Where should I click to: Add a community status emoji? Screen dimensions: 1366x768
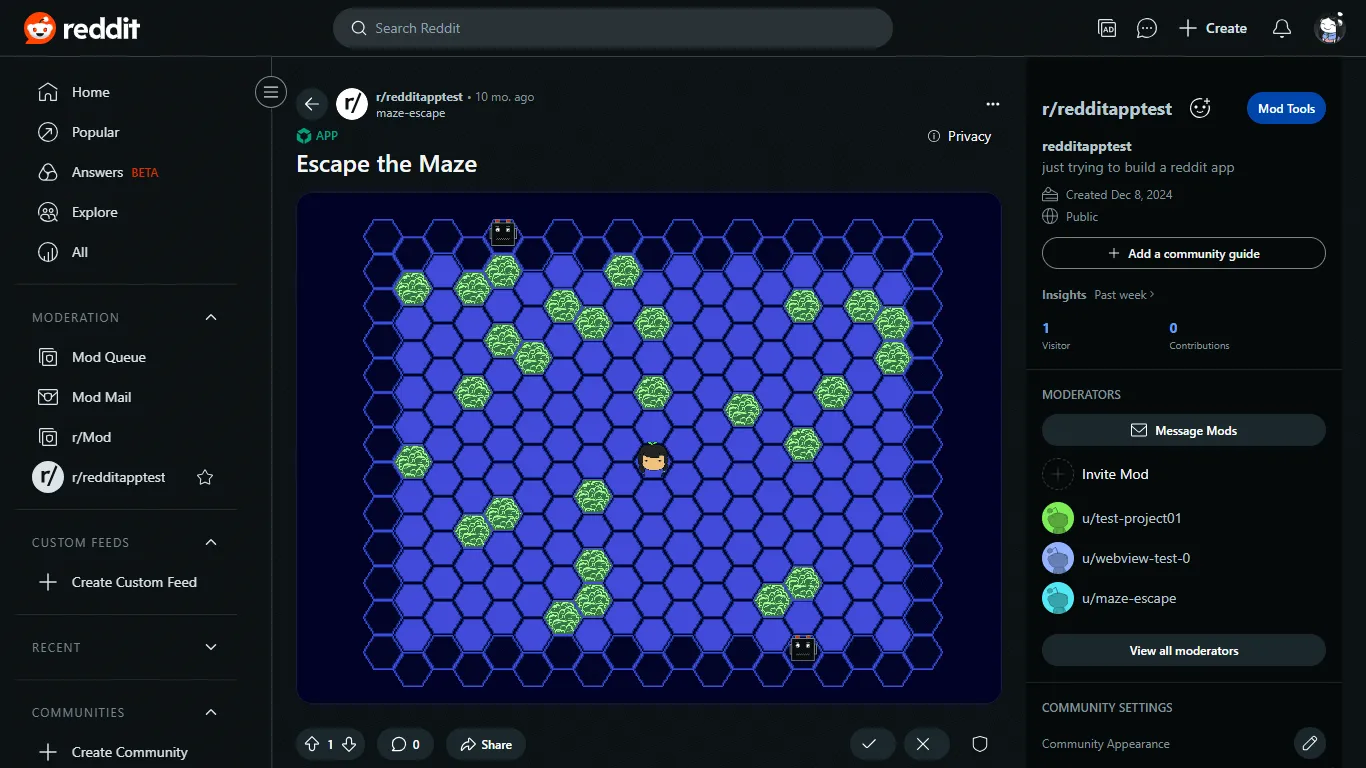pos(1199,108)
